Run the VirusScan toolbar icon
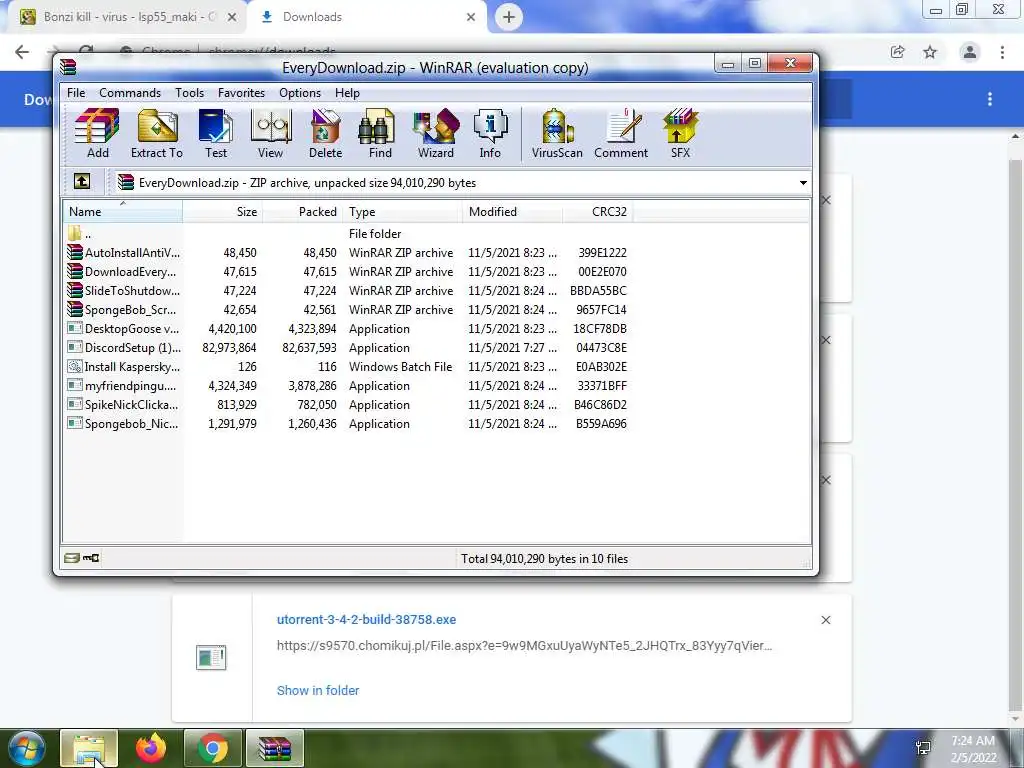 pyautogui.click(x=557, y=134)
